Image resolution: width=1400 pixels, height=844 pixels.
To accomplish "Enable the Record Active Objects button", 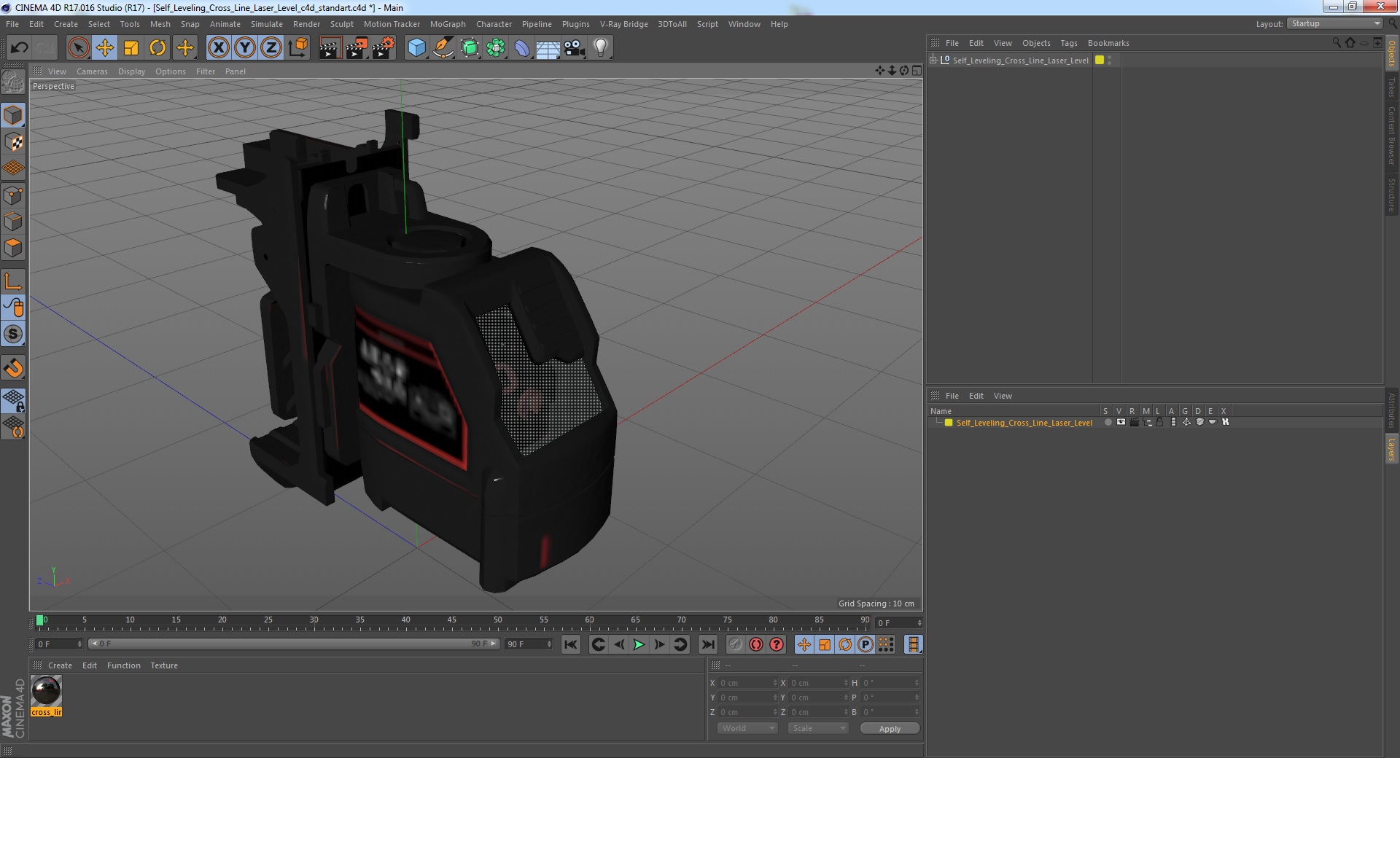I will point(735,644).
